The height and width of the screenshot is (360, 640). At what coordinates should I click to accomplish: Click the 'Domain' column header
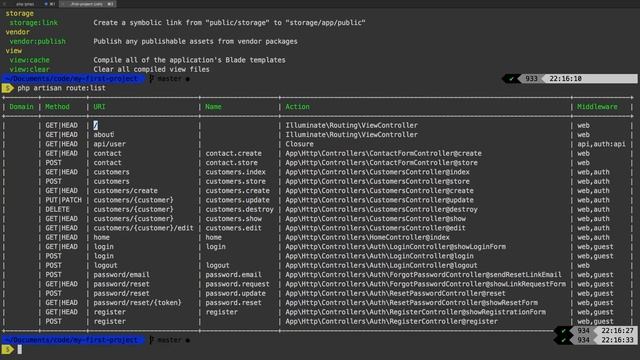click(21, 107)
